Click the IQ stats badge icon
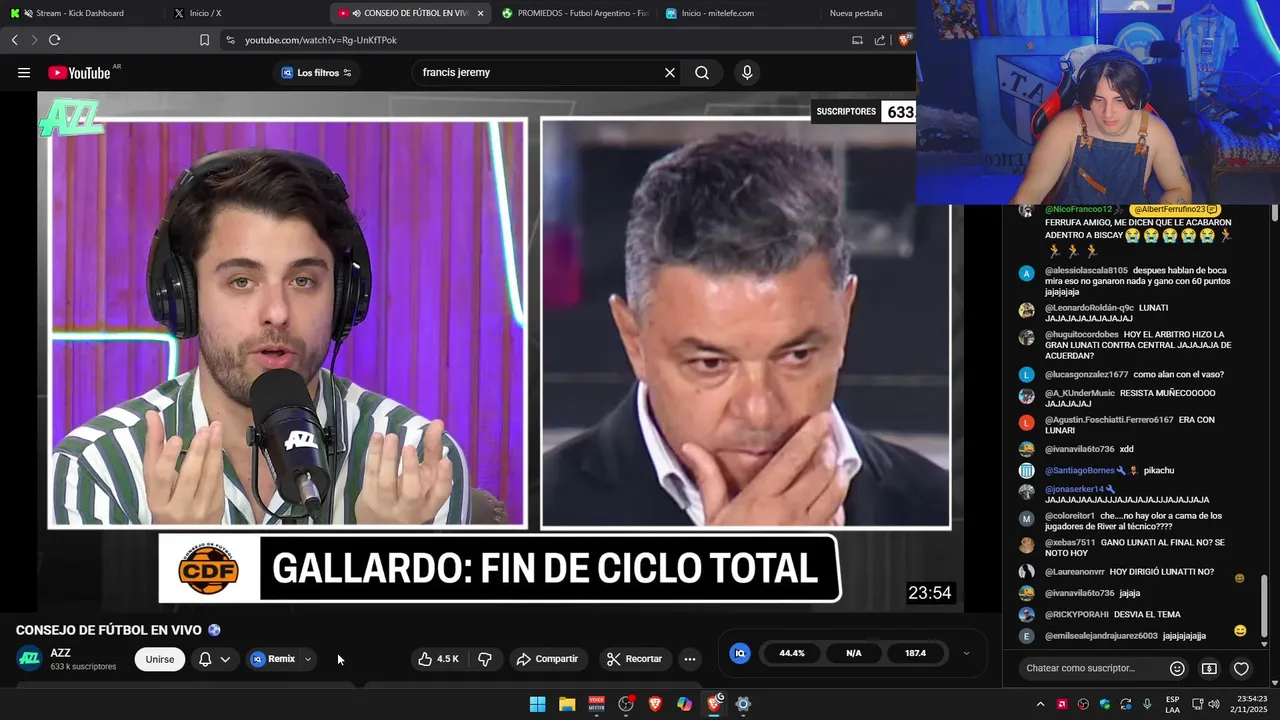The width and height of the screenshot is (1280, 720). 740,653
